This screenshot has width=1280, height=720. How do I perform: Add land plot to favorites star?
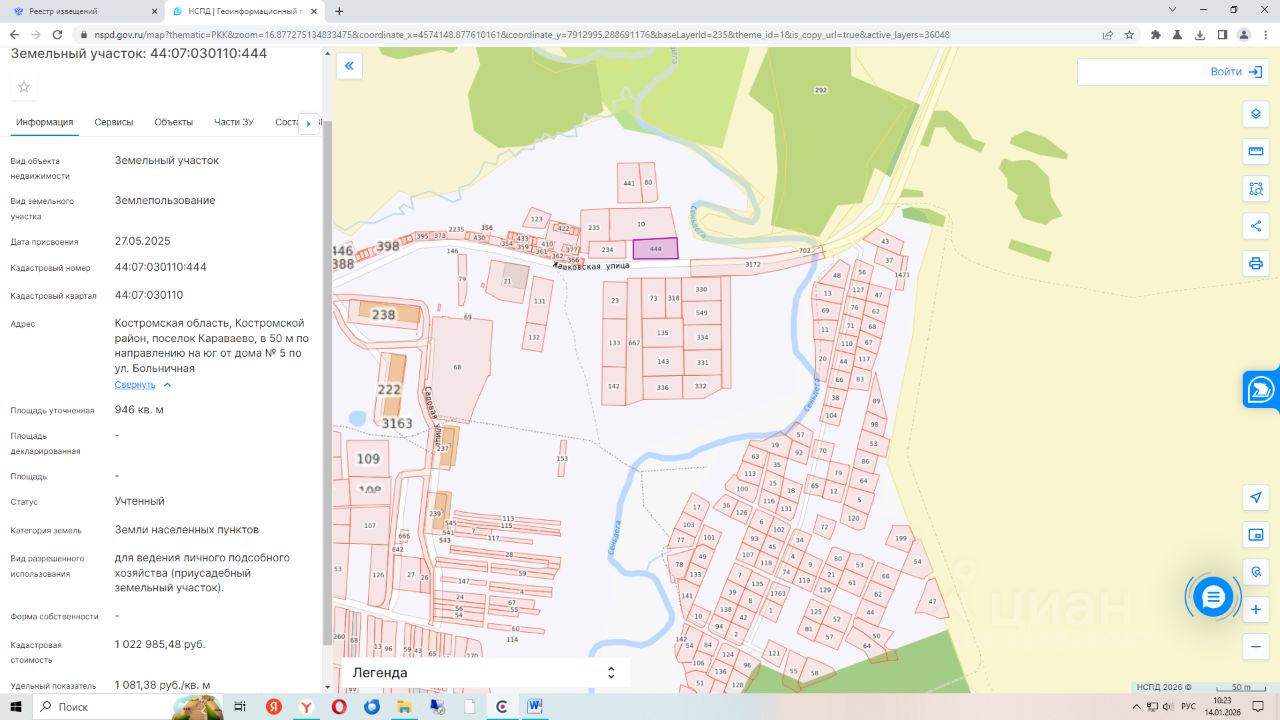point(24,87)
